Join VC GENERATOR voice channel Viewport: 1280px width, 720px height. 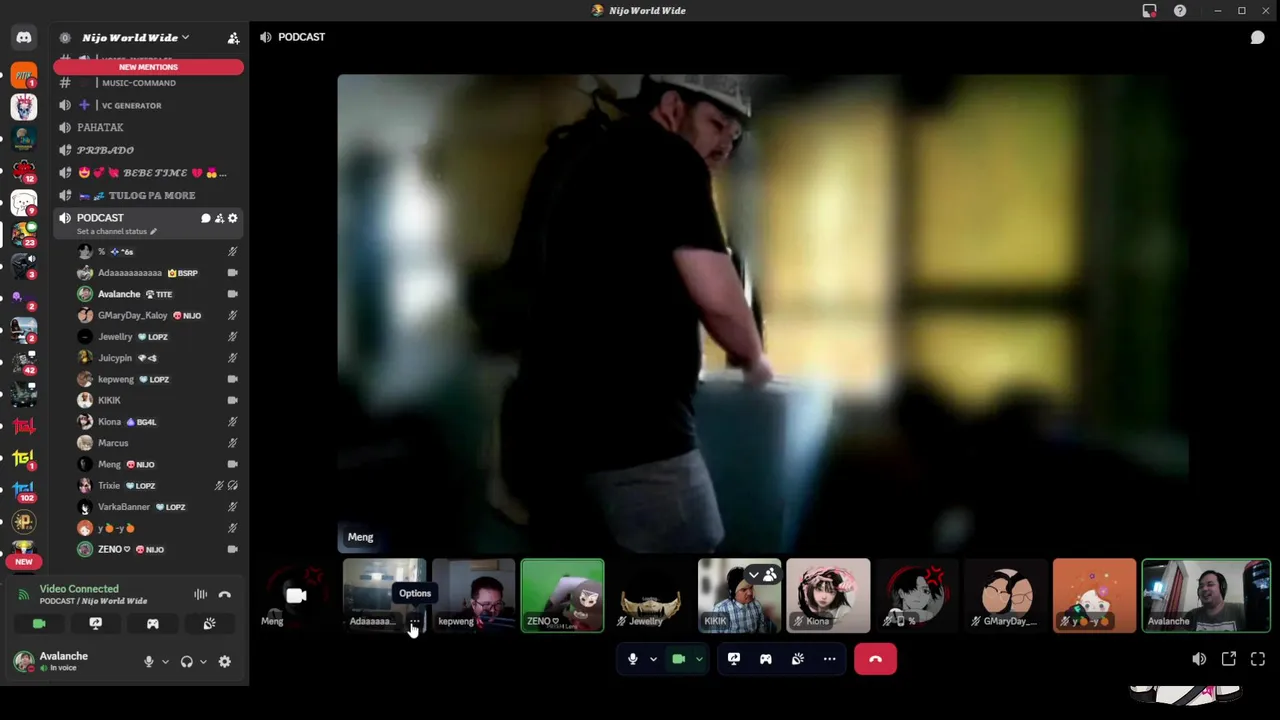tap(148, 105)
